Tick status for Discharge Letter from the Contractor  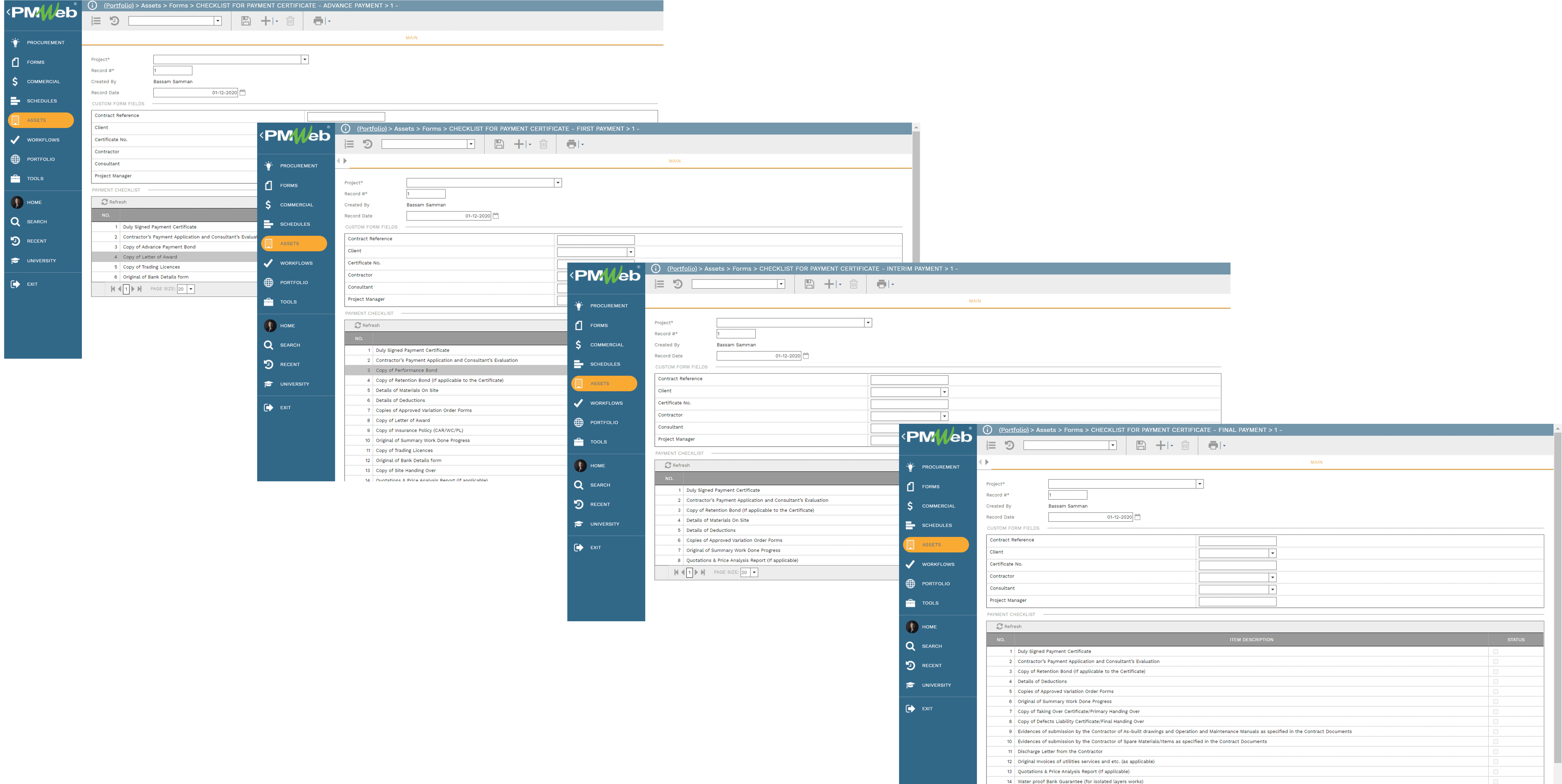tap(1495, 752)
